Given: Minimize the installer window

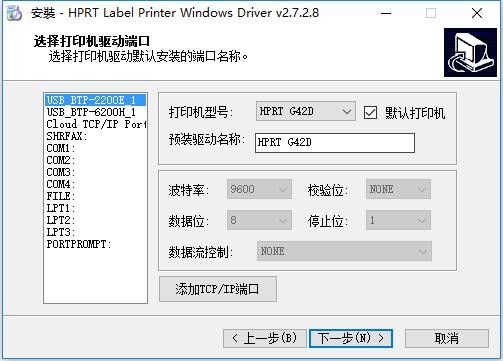Looking at the screenshot, I should [386, 13].
